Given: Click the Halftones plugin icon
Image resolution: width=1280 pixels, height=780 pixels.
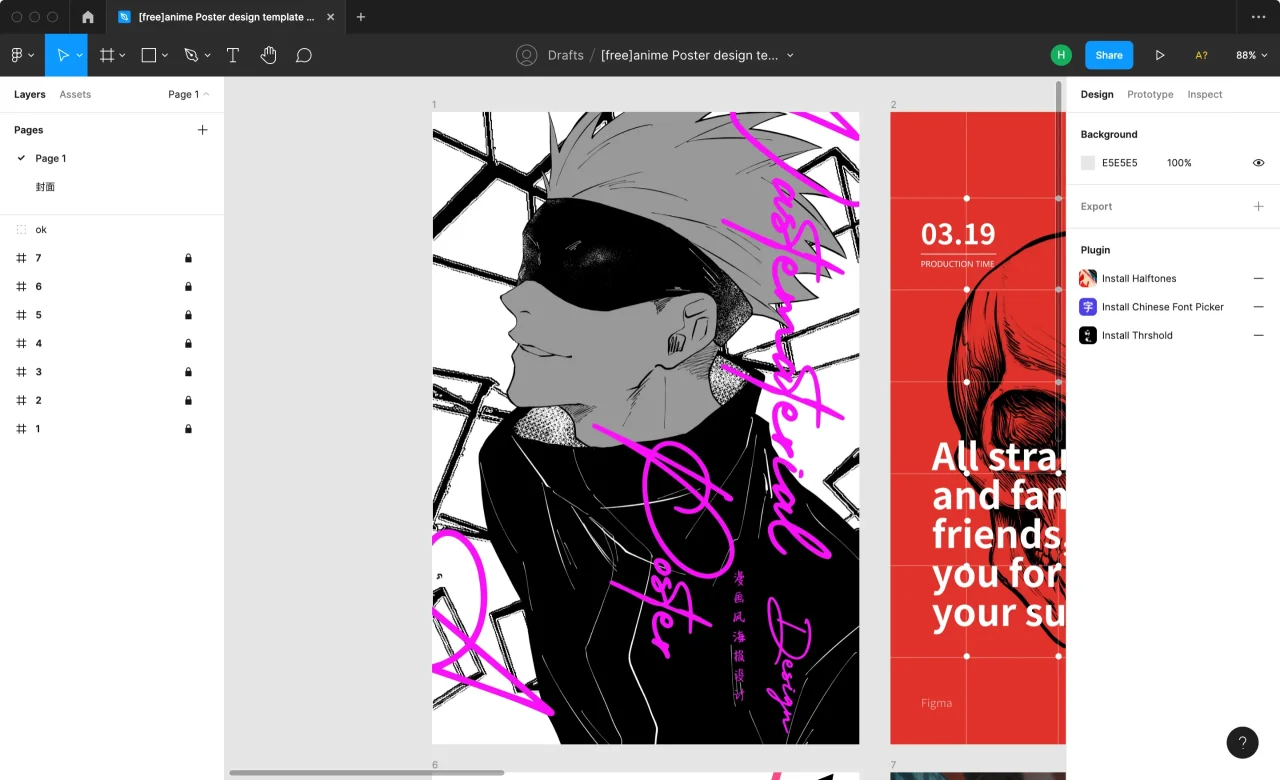Looking at the screenshot, I should (1088, 278).
